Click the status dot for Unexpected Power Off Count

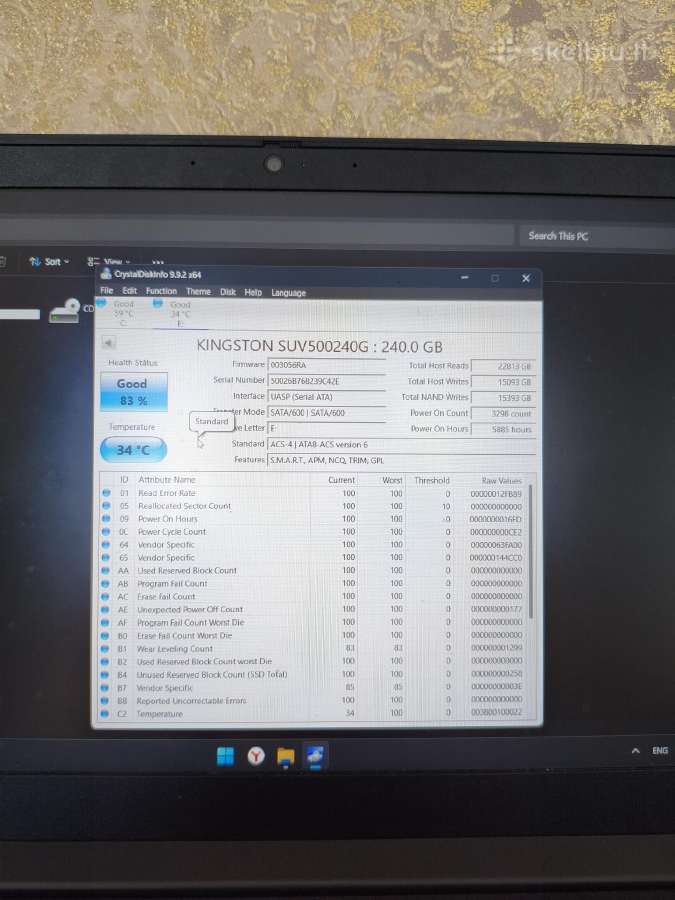105,609
